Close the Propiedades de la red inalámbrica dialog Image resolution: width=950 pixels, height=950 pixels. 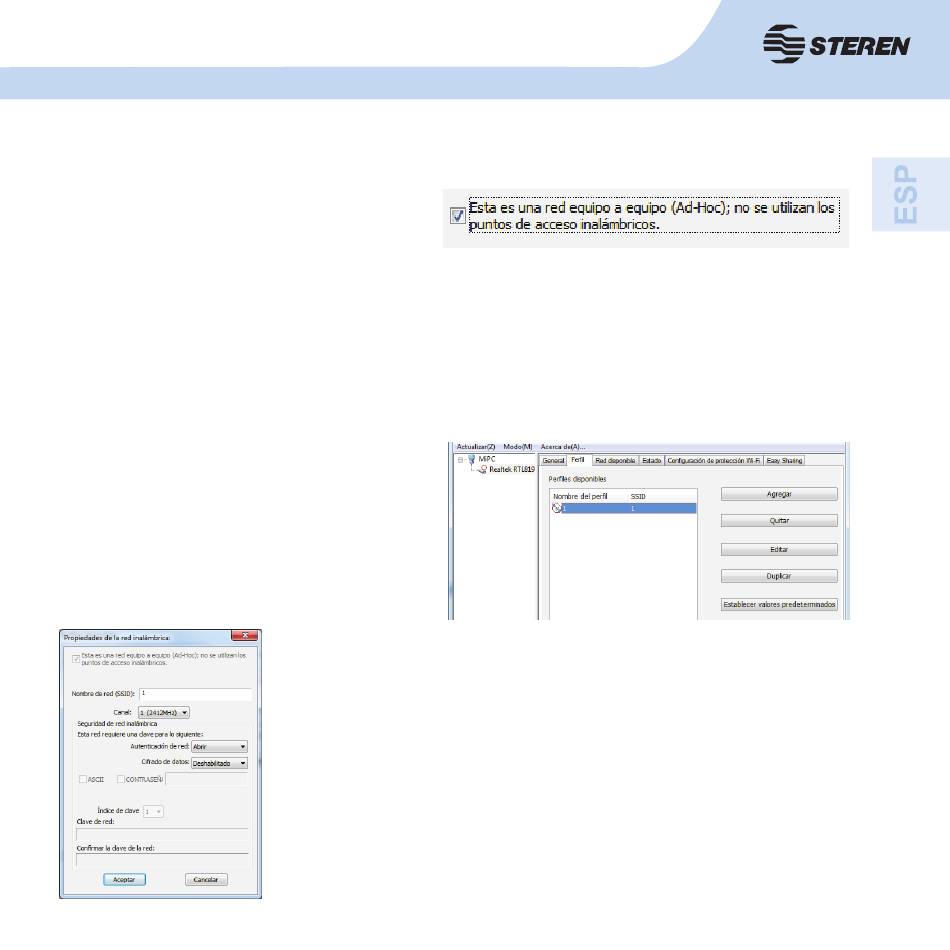pyautogui.click(x=245, y=636)
